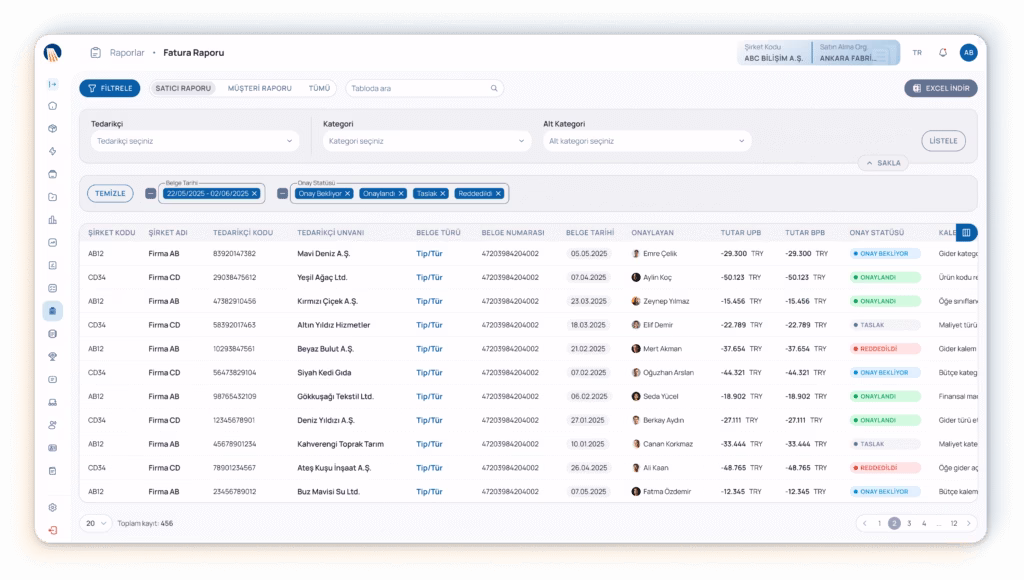Open the cube icon in sidebar
Viewport: 1024px width, 580px height.
(x=53, y=128)
